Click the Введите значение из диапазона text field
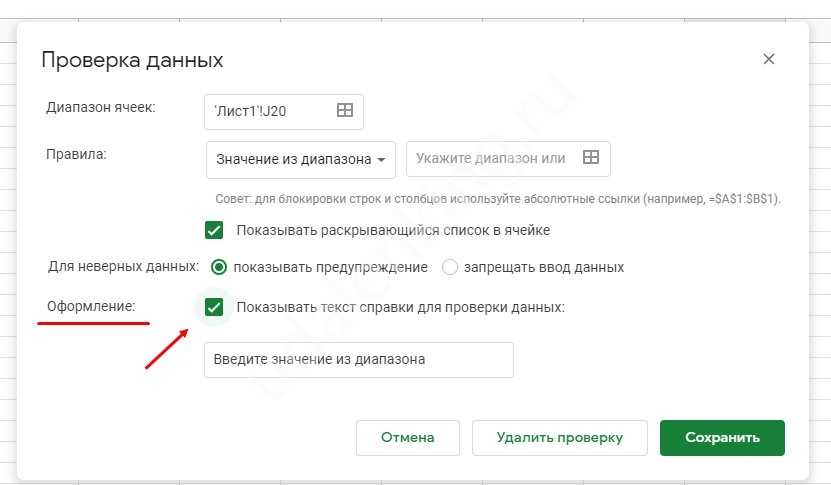Screen dimensions: 831x485 coord(358,360)
